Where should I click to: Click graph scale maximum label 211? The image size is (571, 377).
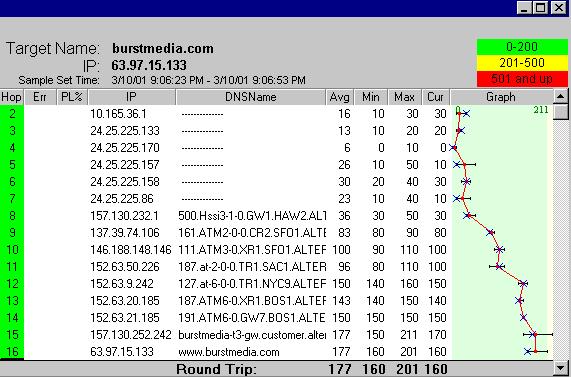click(x=541, y=110)
